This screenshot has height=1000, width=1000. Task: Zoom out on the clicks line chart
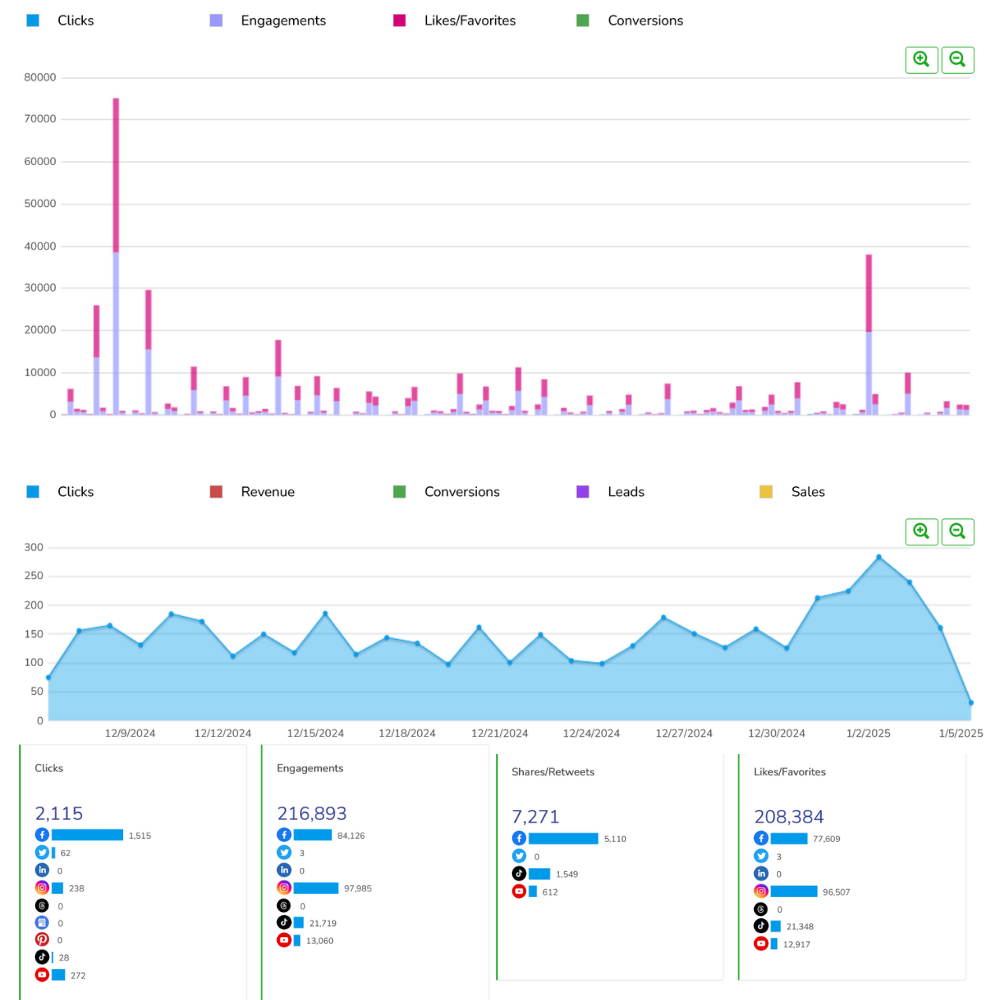tap(957, 532)
